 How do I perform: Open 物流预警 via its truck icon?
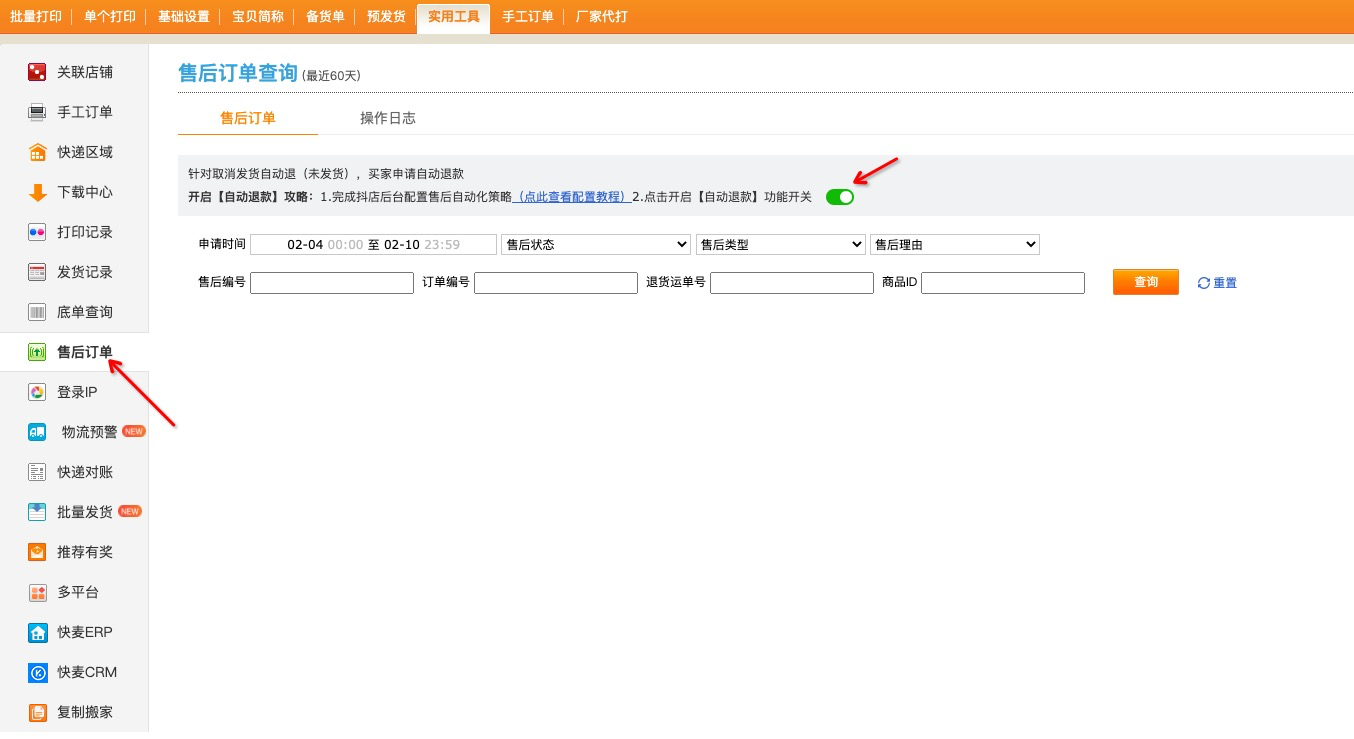(37, 432)
